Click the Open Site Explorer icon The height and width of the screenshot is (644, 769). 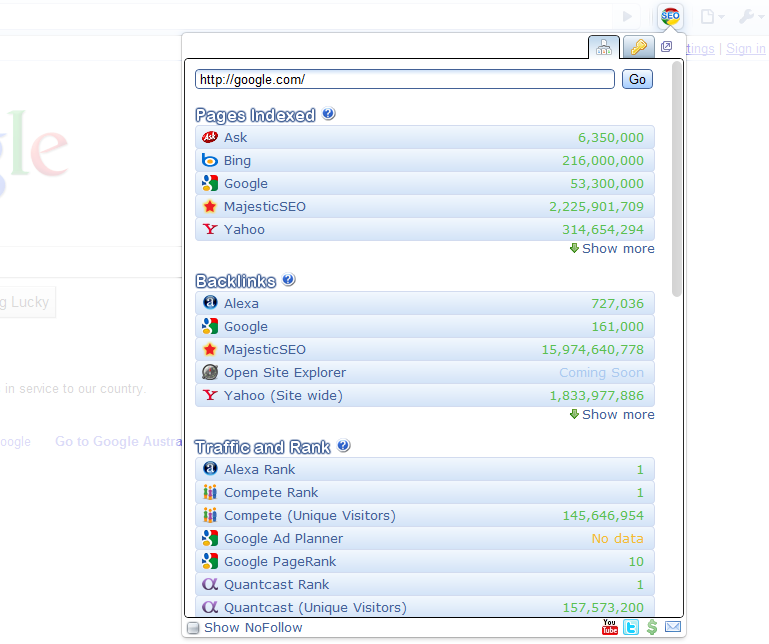coord(210,372)
